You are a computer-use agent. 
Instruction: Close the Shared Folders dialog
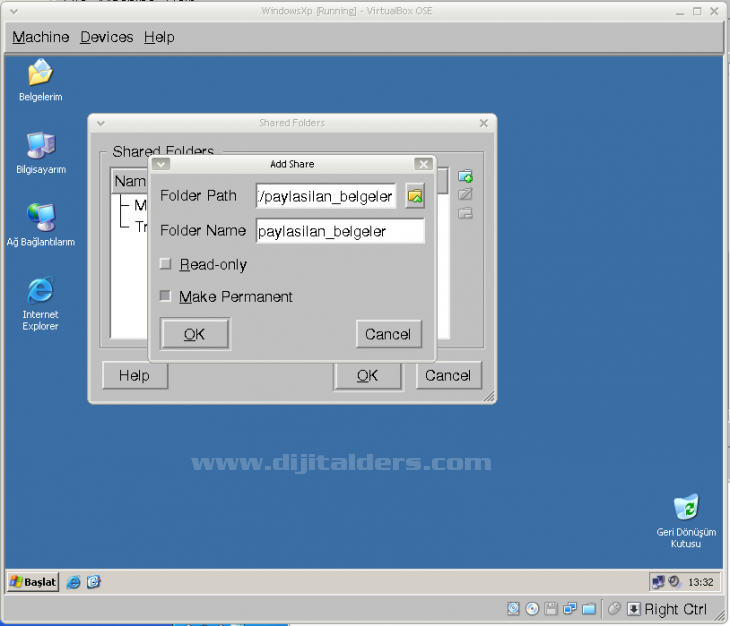[x=484, y=123]
